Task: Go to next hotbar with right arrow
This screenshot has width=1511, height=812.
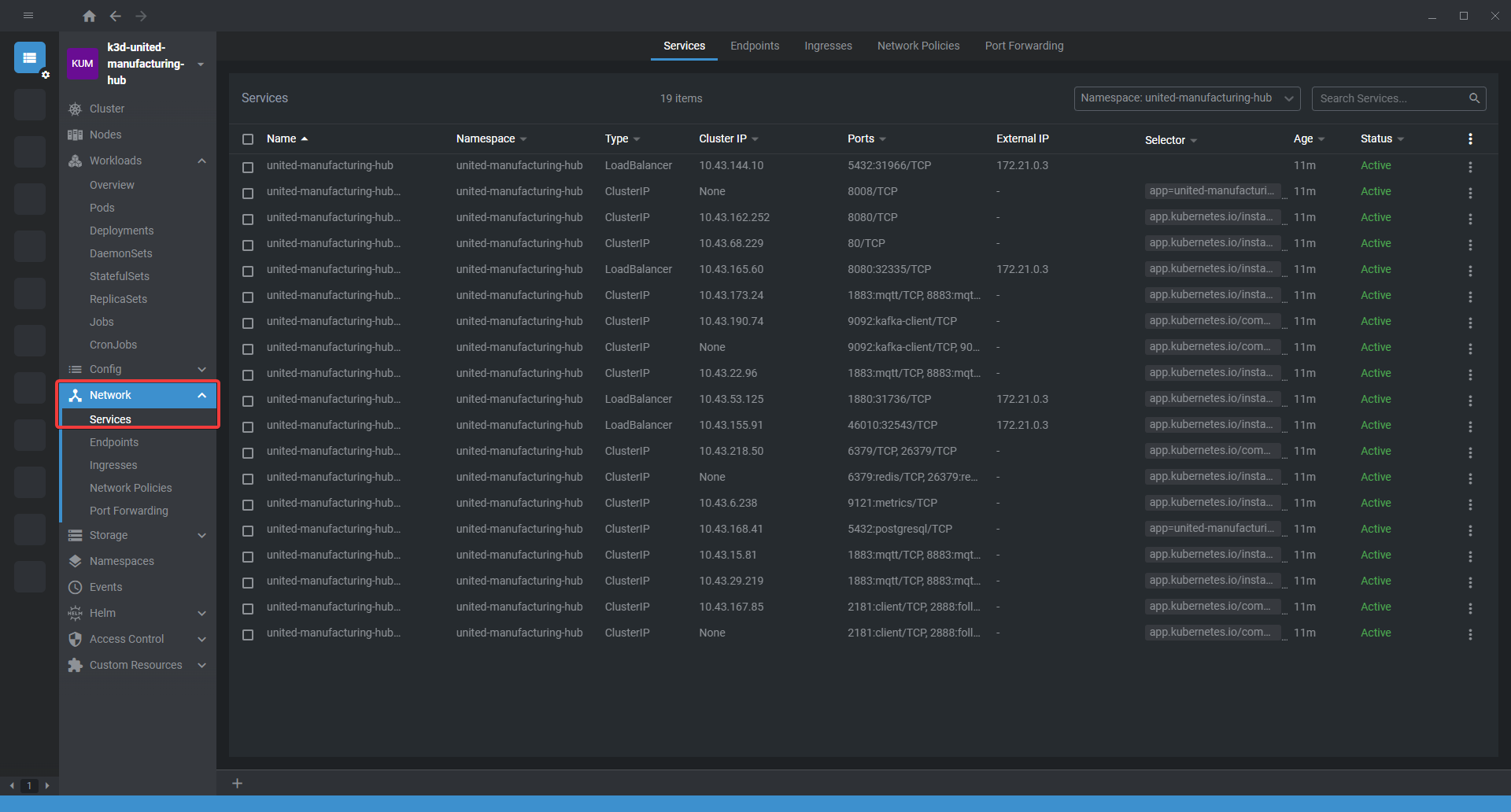Action: pyautogui.click(x=47, y=785)
